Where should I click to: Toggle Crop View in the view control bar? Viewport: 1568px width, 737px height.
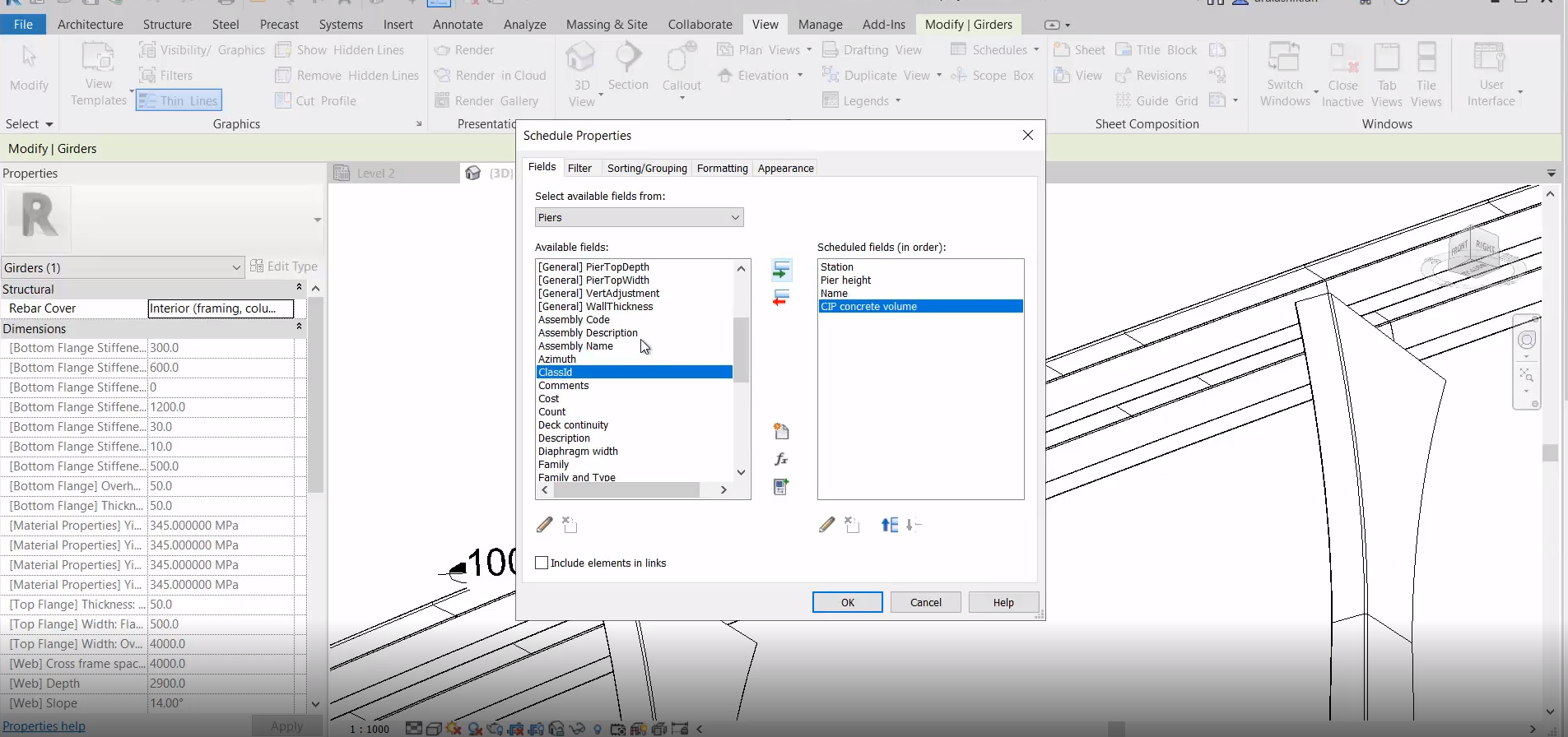pos(516,729)
